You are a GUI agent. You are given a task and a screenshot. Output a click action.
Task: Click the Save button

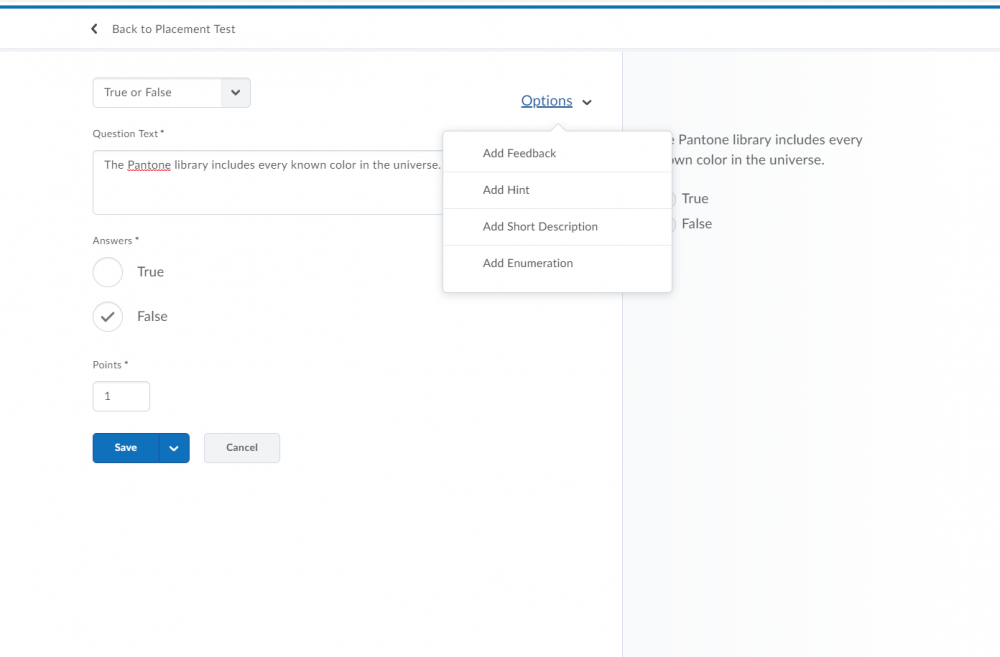[125, 447]
